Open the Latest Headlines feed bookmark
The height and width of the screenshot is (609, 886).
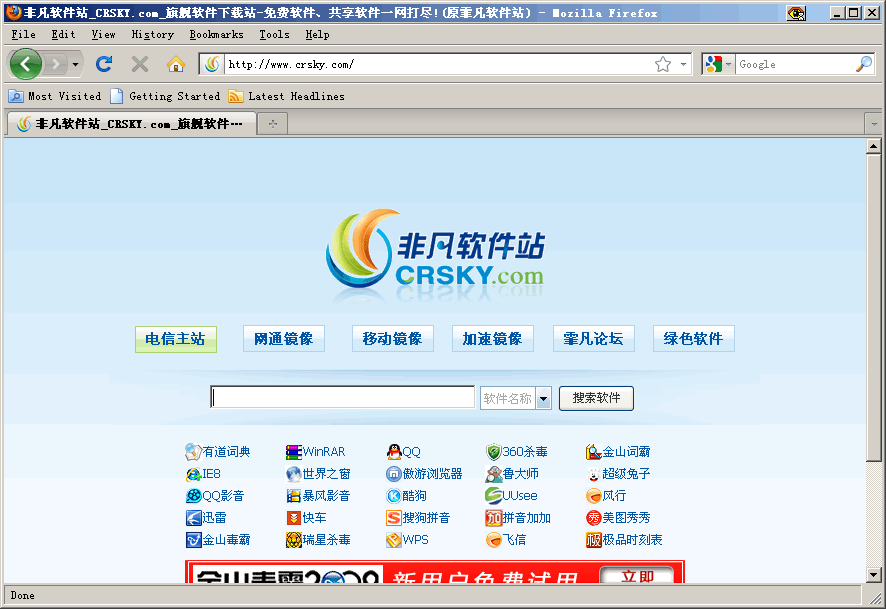click(286, 96)
